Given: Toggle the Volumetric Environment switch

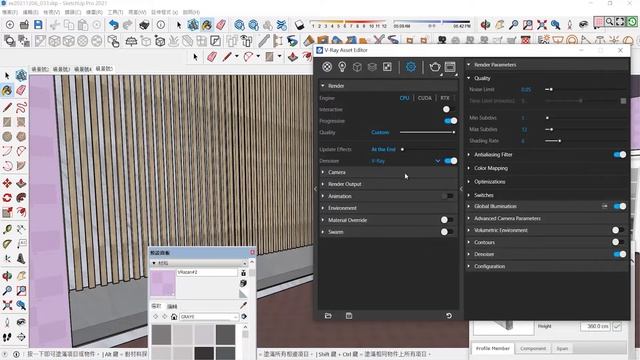Looking at the screenshot, I should pos(618,230).
